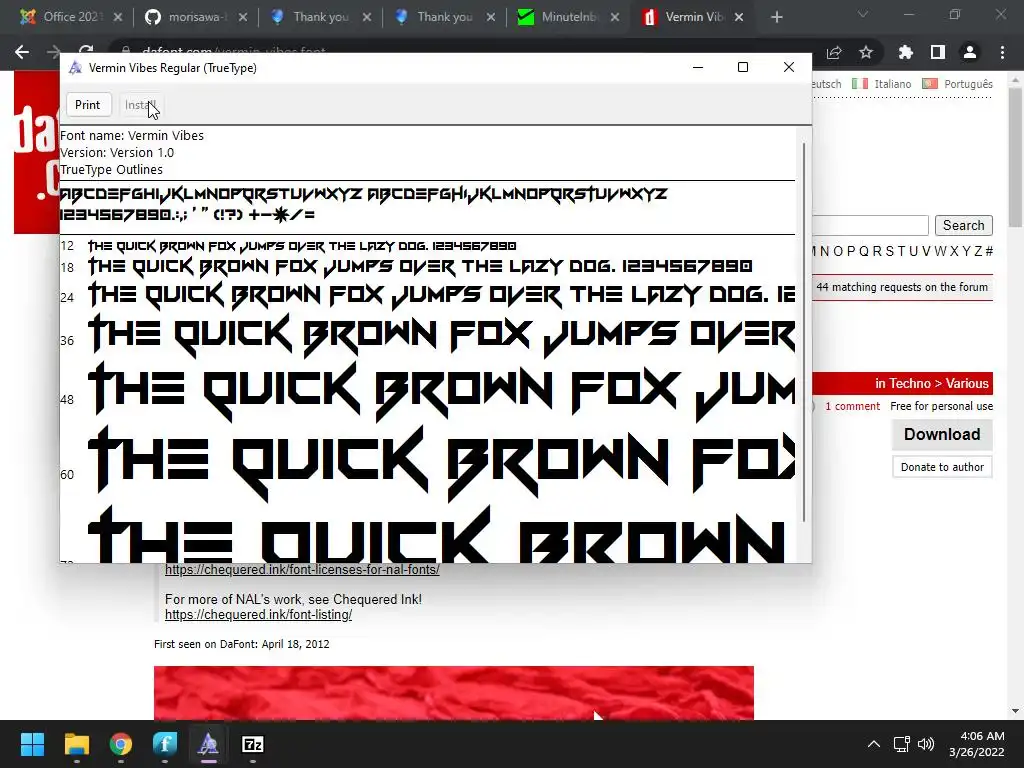The height and width of the screenshot is (768, 1024).
Task: Browse fonts under the # symbol category
Action: click(989, 251)
